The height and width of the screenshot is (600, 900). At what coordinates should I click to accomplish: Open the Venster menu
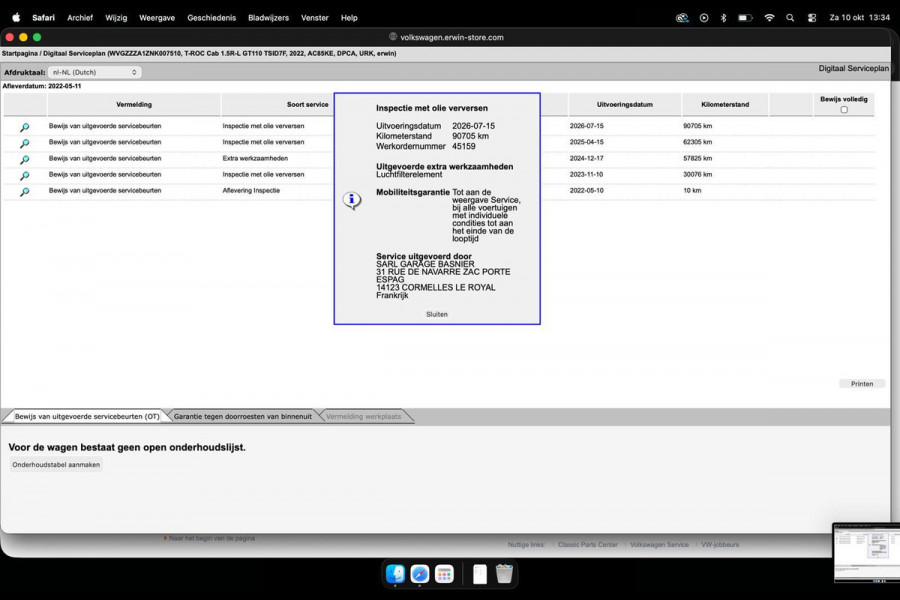pyautogui.click(x=315, y=18)
